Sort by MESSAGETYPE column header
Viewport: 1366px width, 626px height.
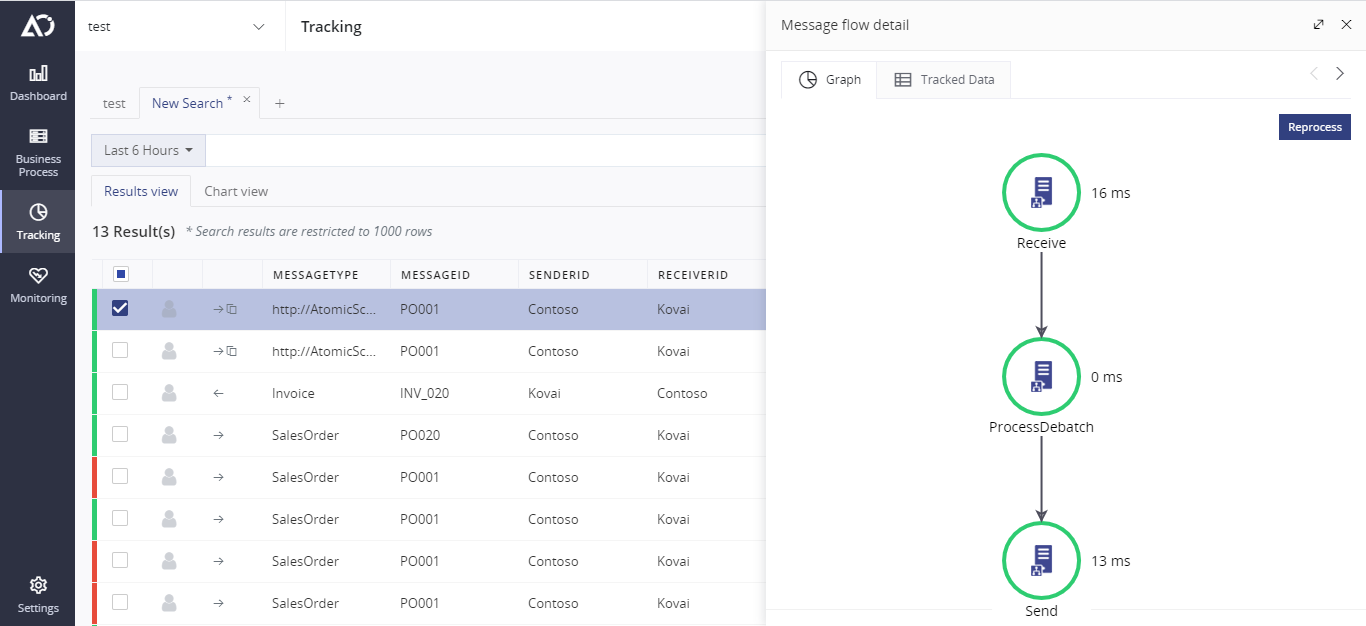(315, 275)
